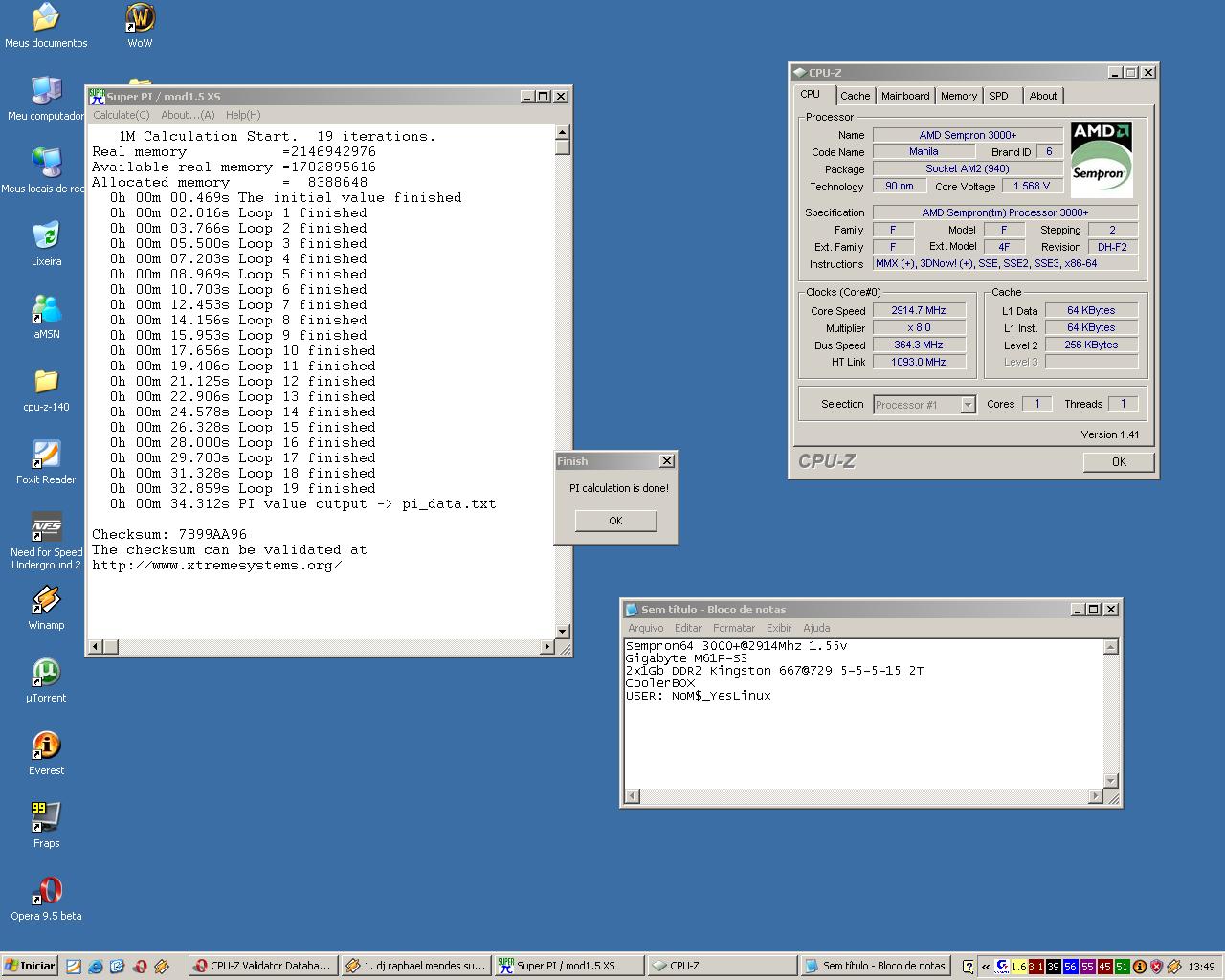Open the About tab in CPU-Z
This screenshot has width=1225, height=980.
(x=1043, y=96)
